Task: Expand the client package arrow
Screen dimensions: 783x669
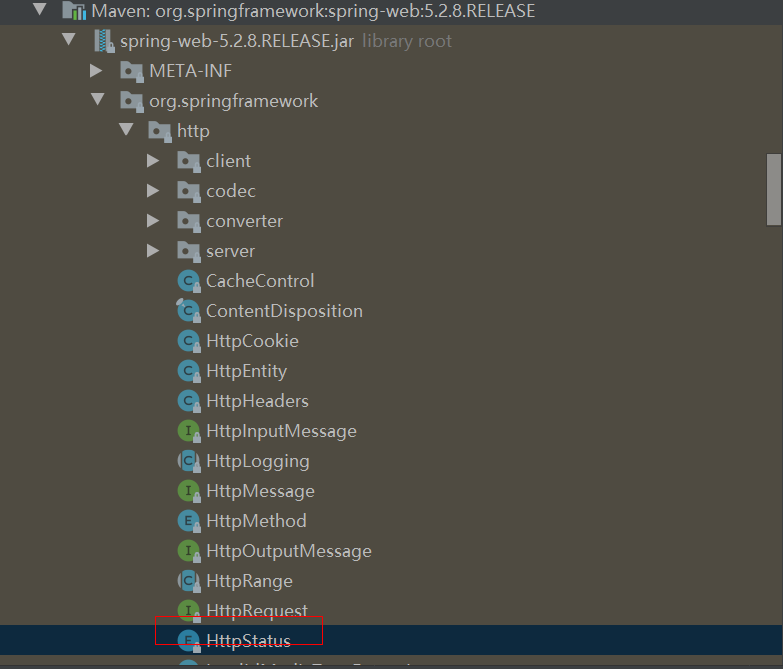Action: (153, 160)
